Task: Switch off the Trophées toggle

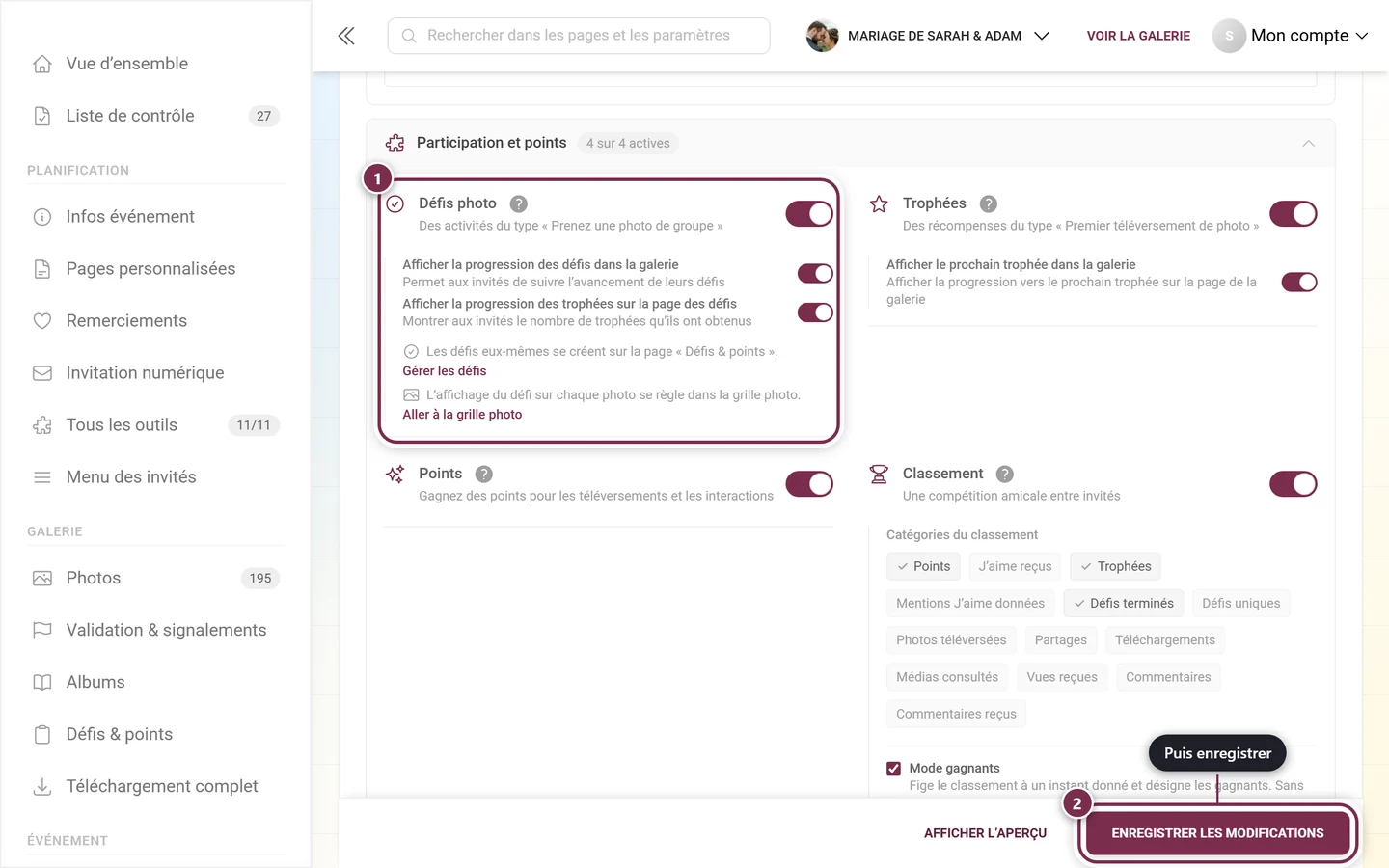Action: (x=1294, y=213)
